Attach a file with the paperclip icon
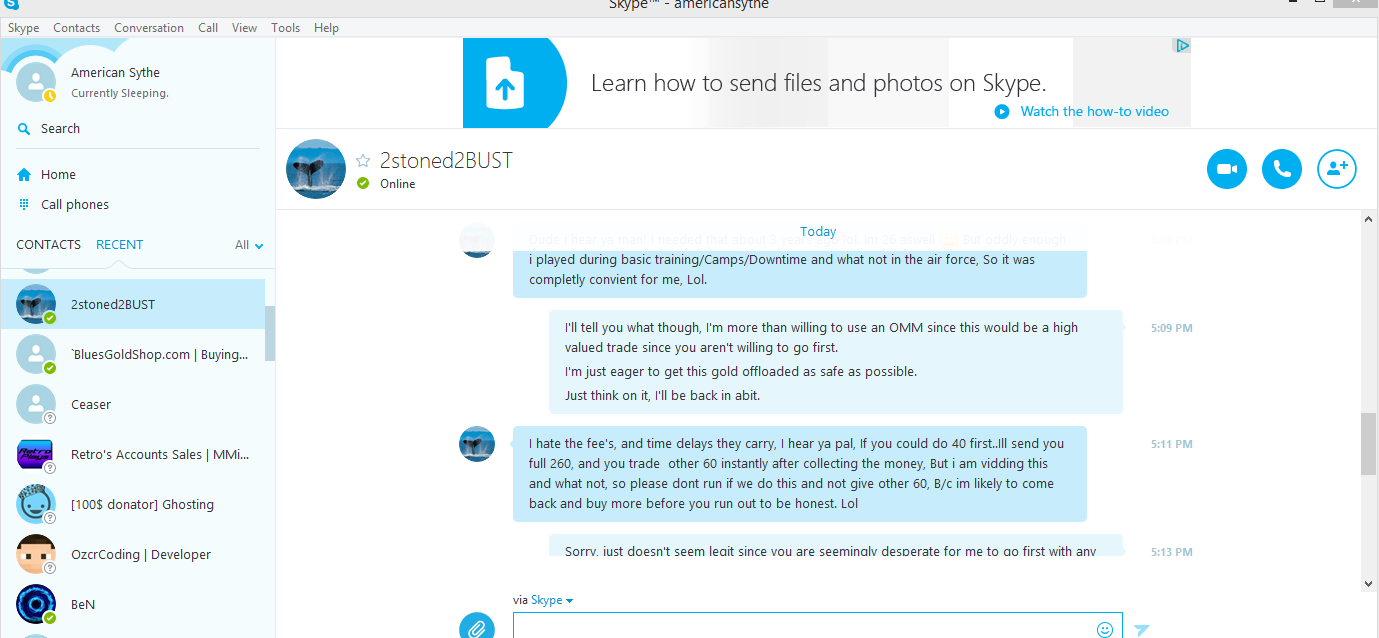1379x638 pixels. (477, 627)
